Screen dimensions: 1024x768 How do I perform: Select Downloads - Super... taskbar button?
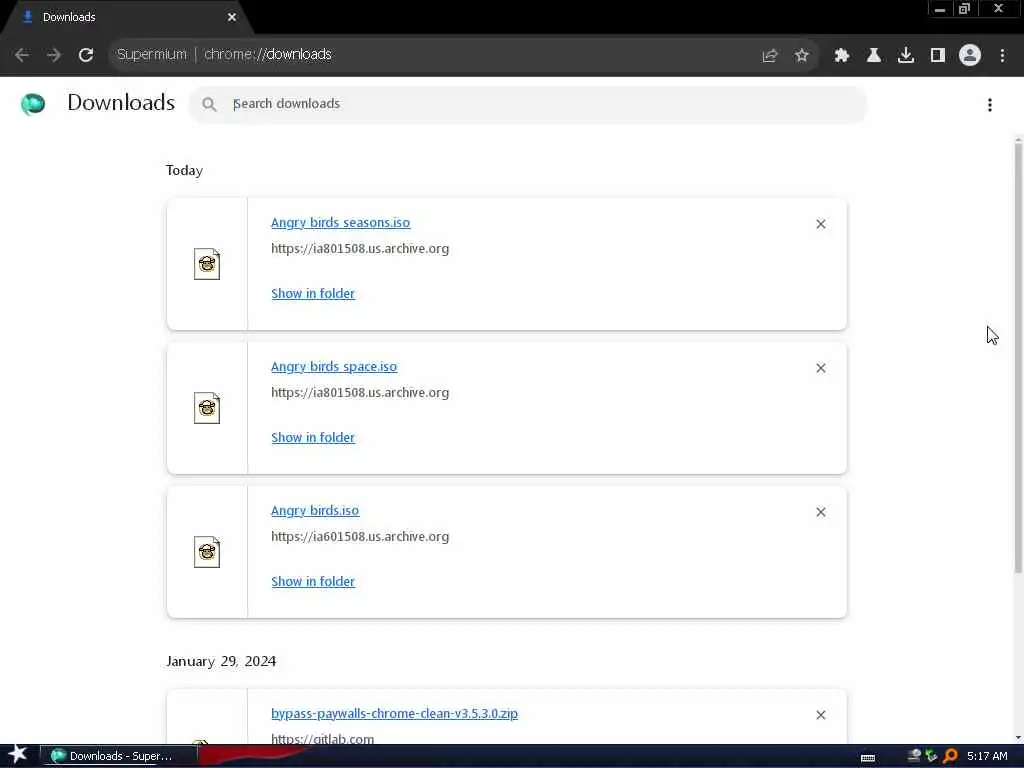(x=118, y=756)
